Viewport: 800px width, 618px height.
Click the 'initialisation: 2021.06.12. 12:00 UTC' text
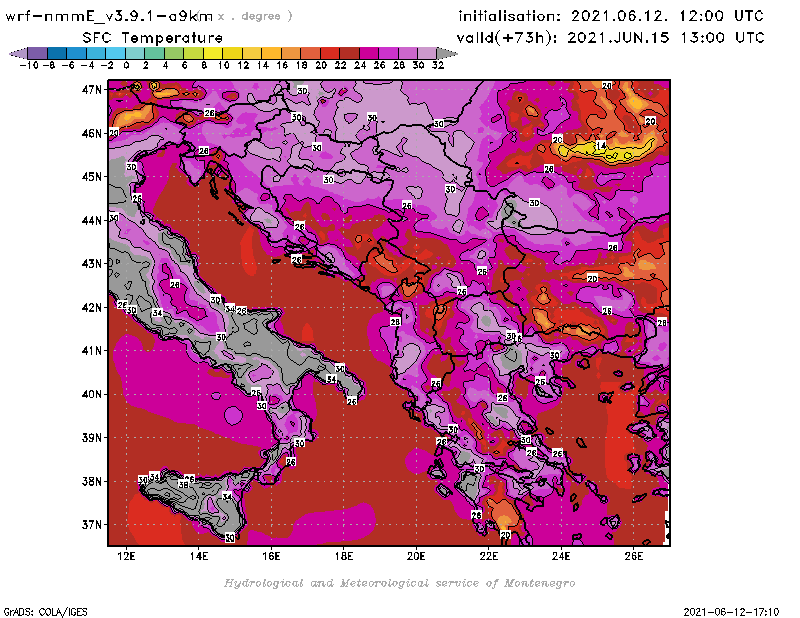click(611, 16)
